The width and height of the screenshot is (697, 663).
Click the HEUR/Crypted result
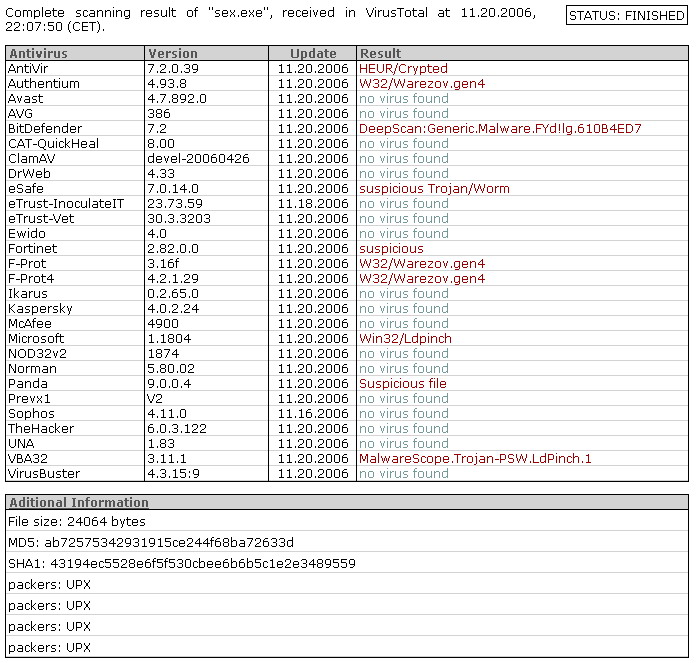point(403,68)
